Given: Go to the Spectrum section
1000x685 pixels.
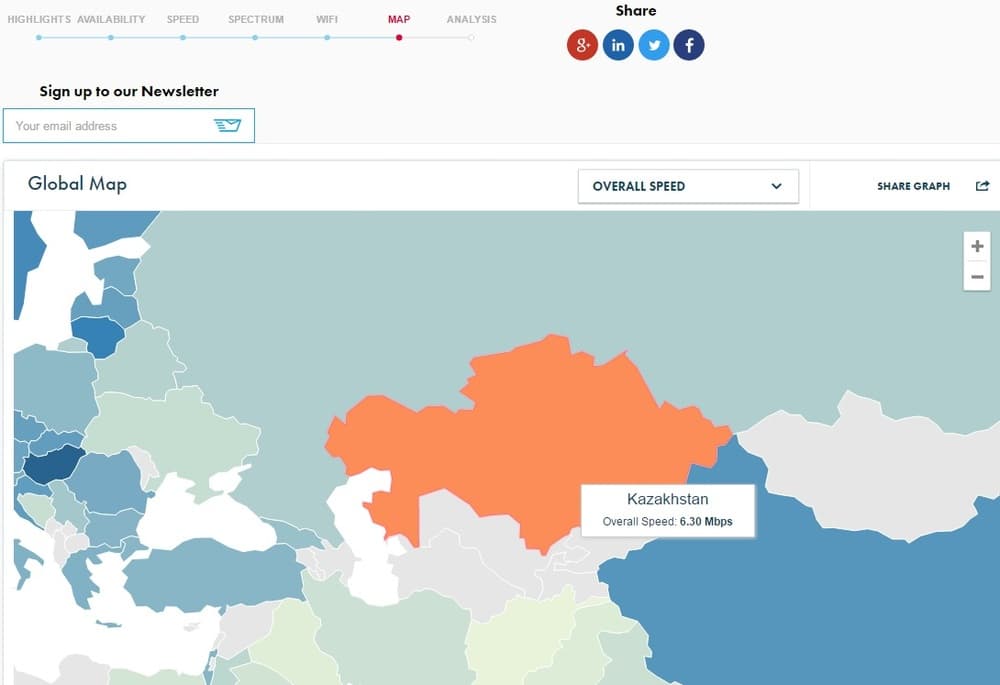Looking at the screenshot, I should 256,19.
